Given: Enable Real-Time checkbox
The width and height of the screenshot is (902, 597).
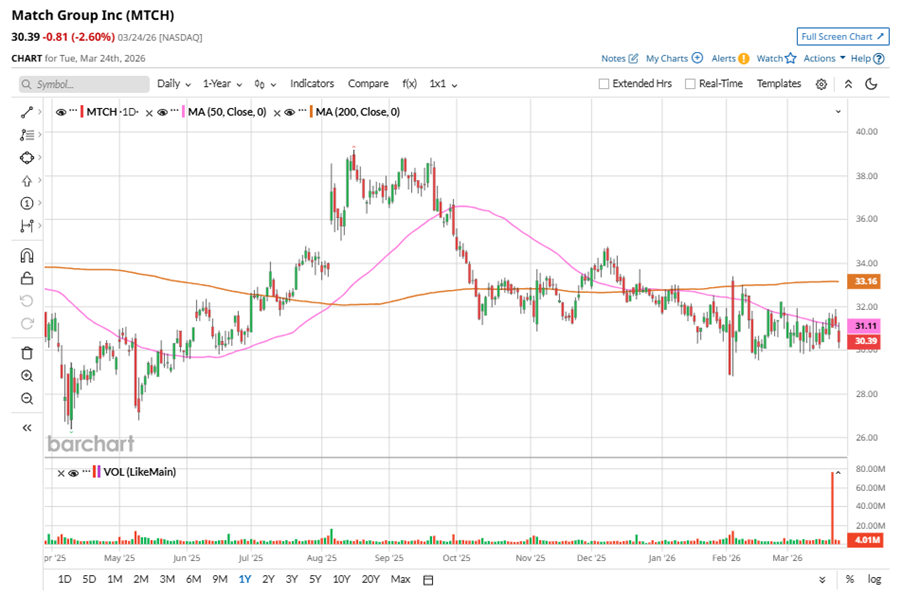Looking at the screenshot, I should click(x=690, y=84).
